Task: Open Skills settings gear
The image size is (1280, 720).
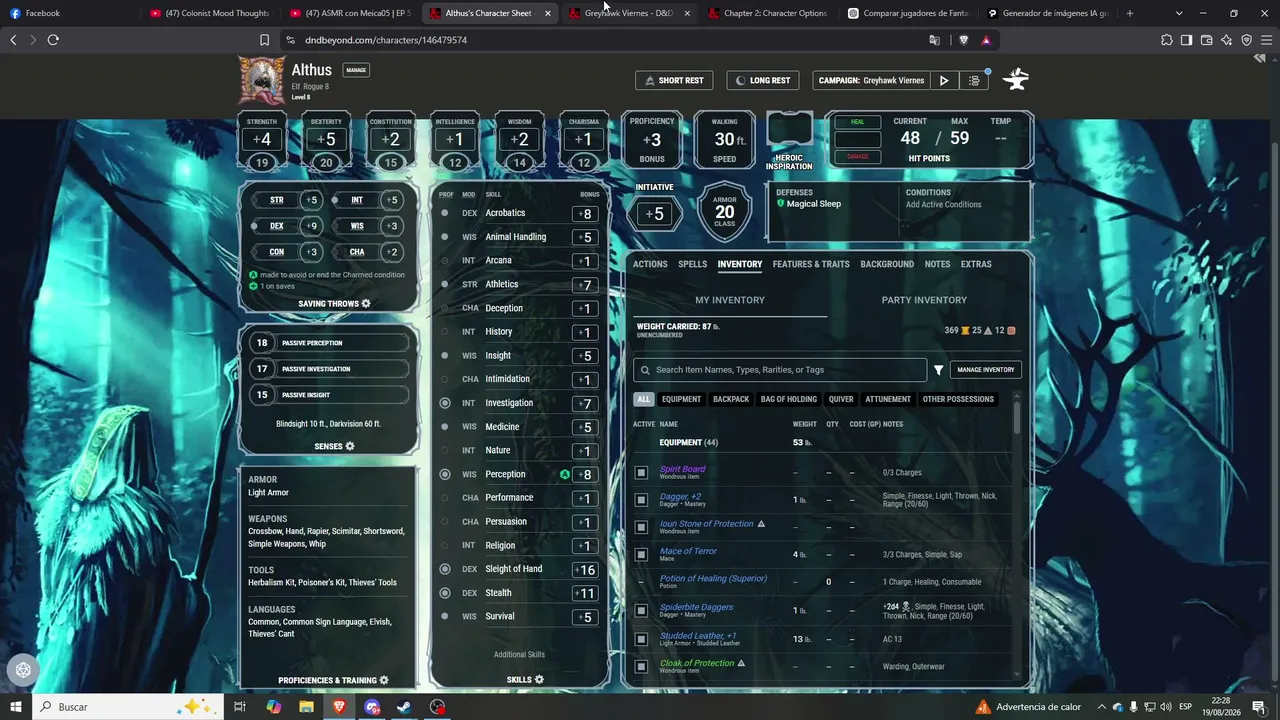Action: pyautogui.click(x=539, y=680)
